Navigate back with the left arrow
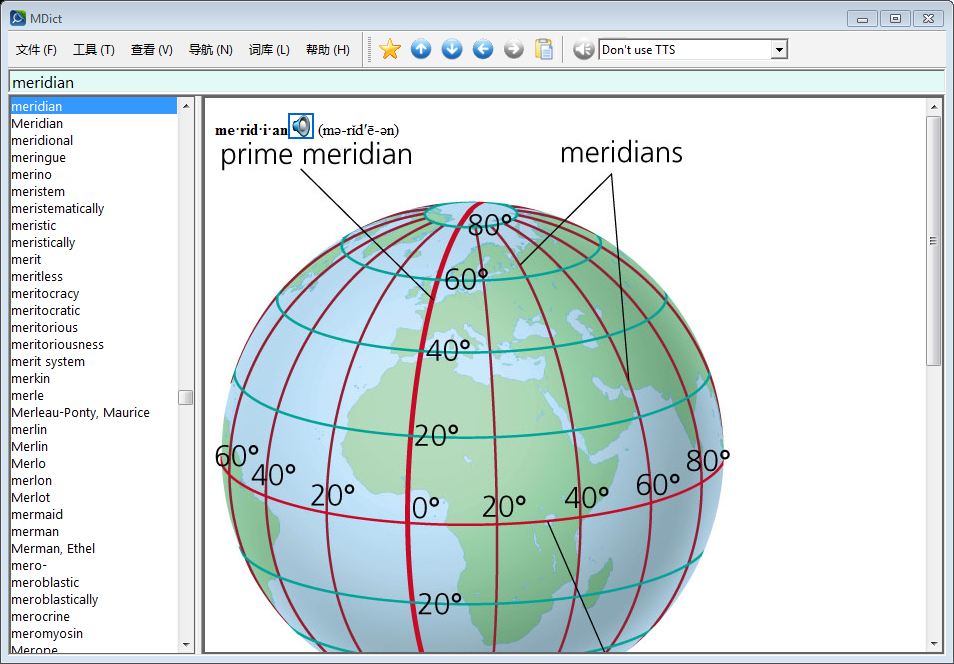Screen dimensions: 954x664 [x=483, y=49]
